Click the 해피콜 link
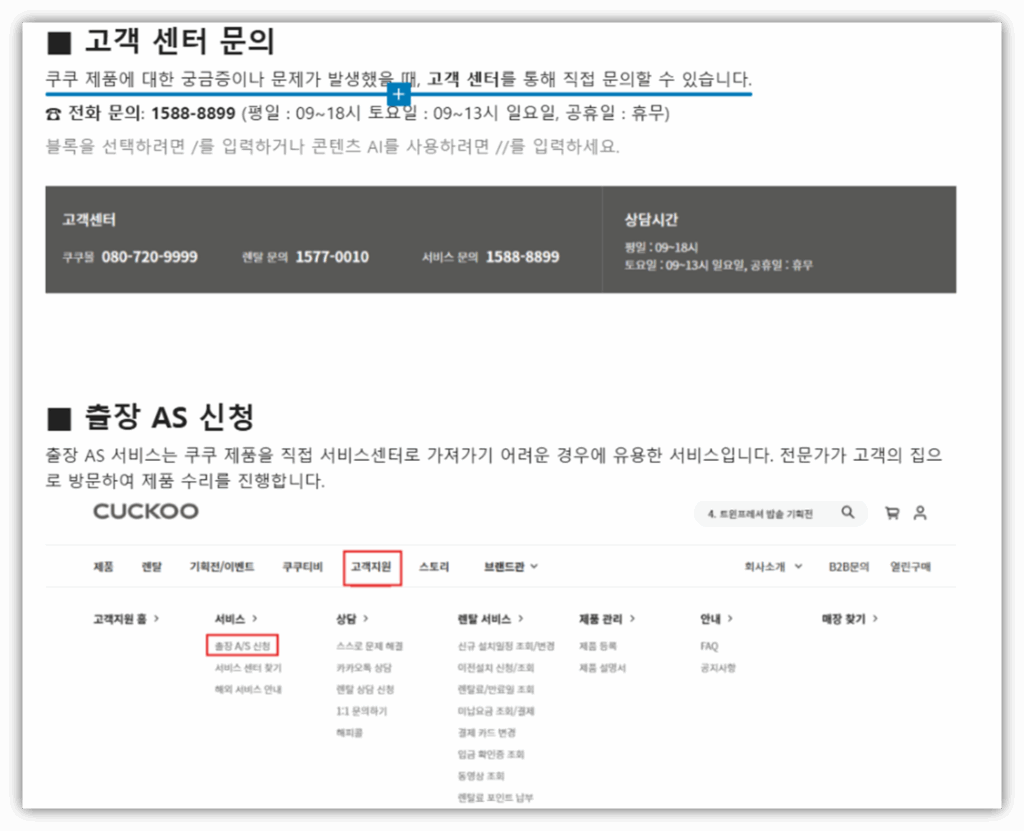 point(349,733)
